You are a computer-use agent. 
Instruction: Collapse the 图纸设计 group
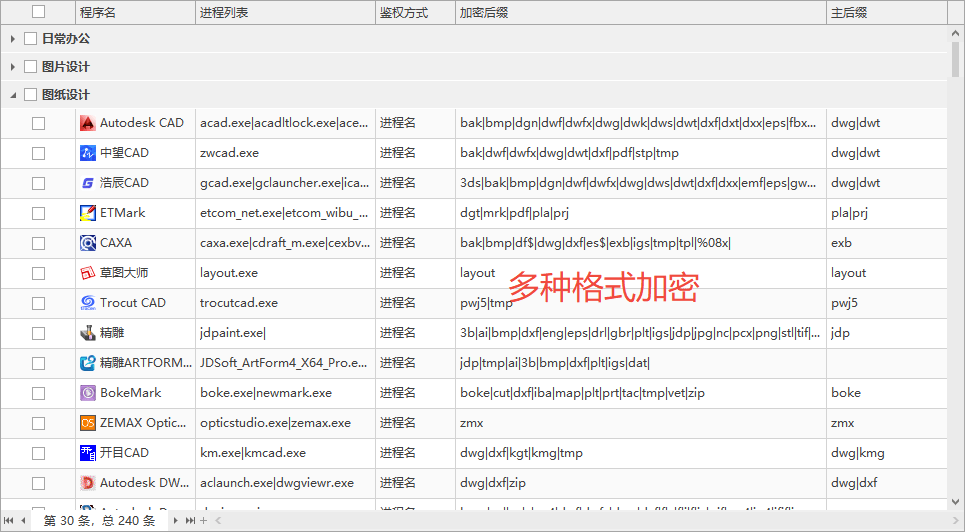tap(13, 95)
